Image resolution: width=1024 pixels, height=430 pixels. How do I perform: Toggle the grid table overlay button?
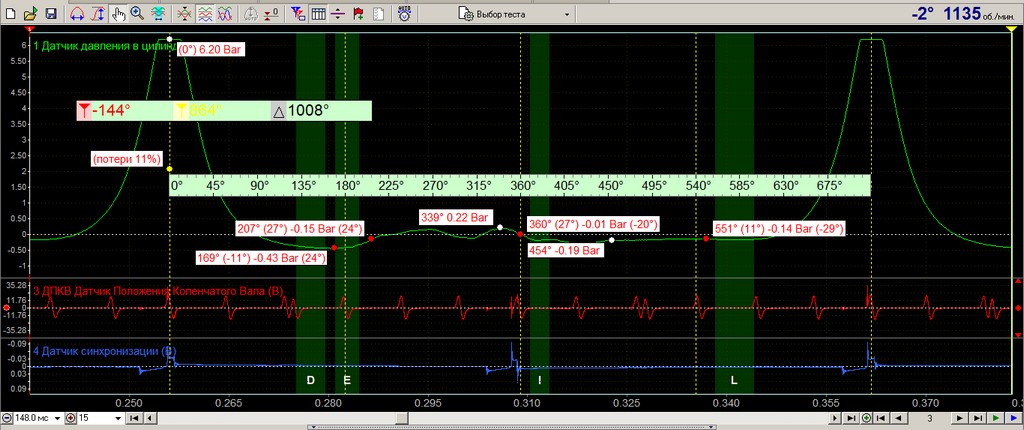318,13
